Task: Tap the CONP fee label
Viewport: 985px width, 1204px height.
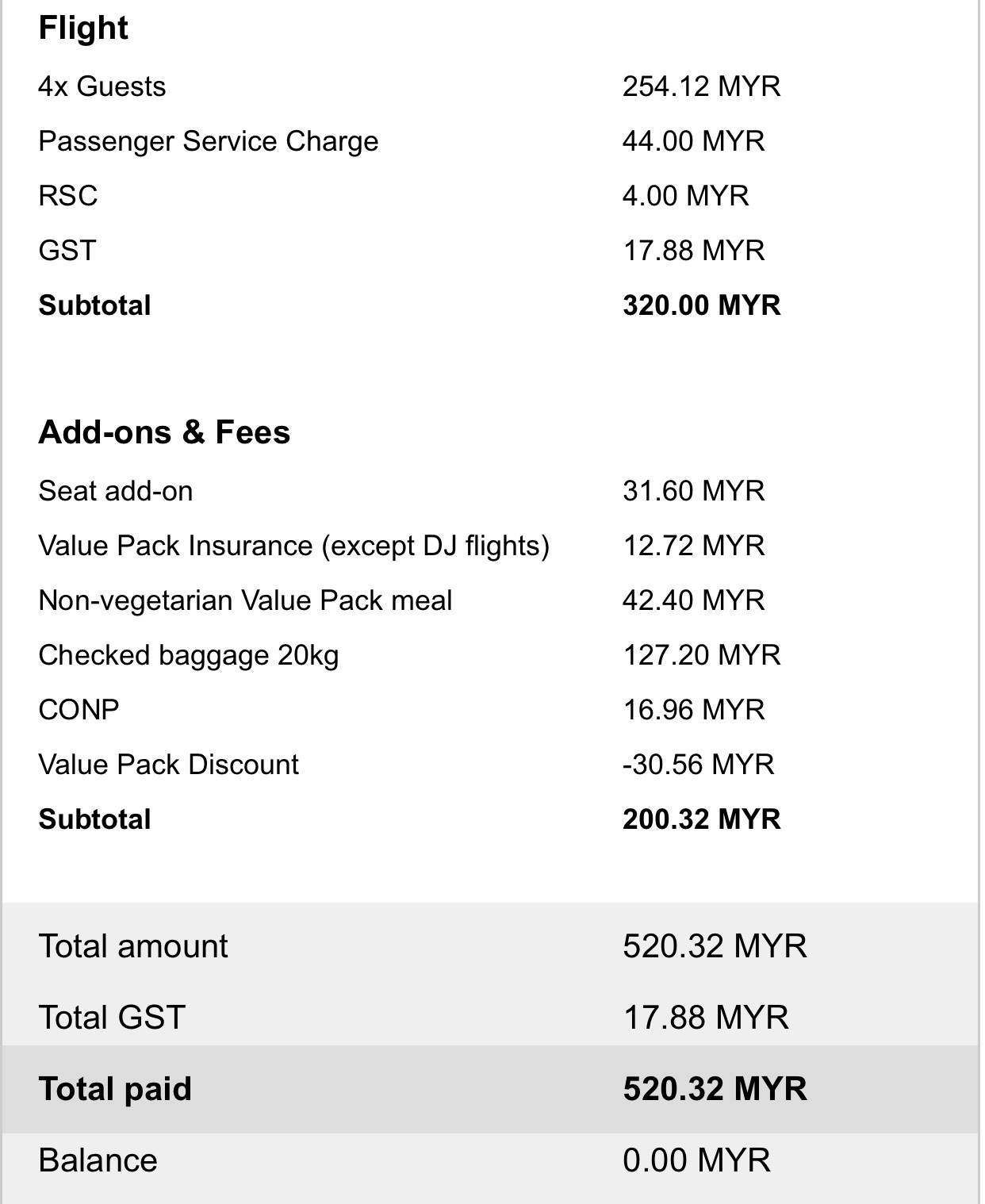Action: (x=79, y=710)
